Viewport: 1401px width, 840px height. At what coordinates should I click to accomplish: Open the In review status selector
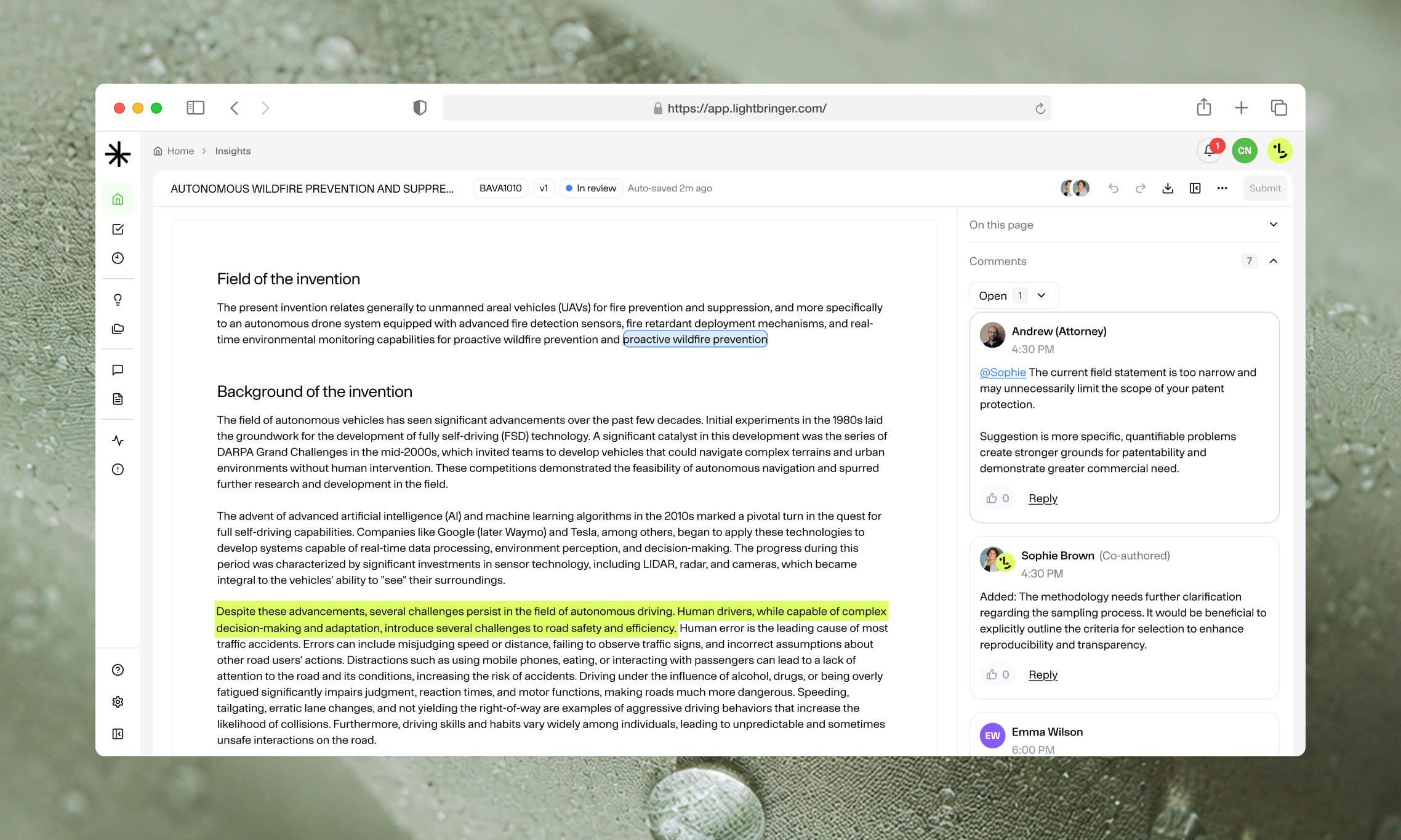tap(591, 188)
